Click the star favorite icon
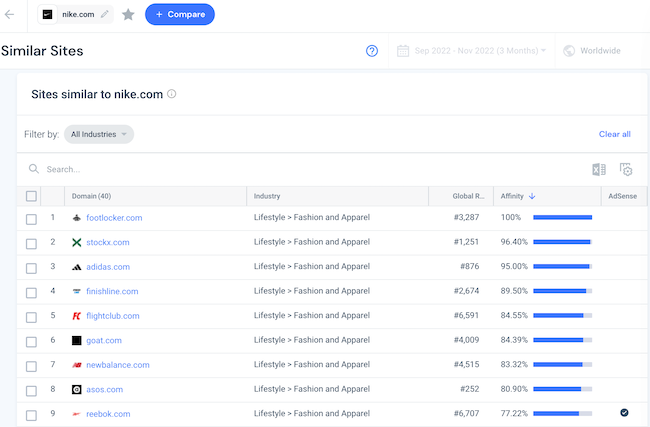The image size is (650, 427). click(x=128, y=15)
